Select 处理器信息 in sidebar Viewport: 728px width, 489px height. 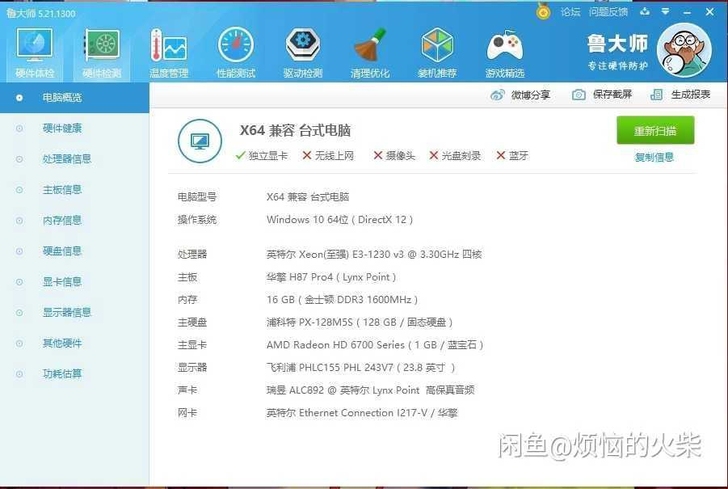point(74,159)
